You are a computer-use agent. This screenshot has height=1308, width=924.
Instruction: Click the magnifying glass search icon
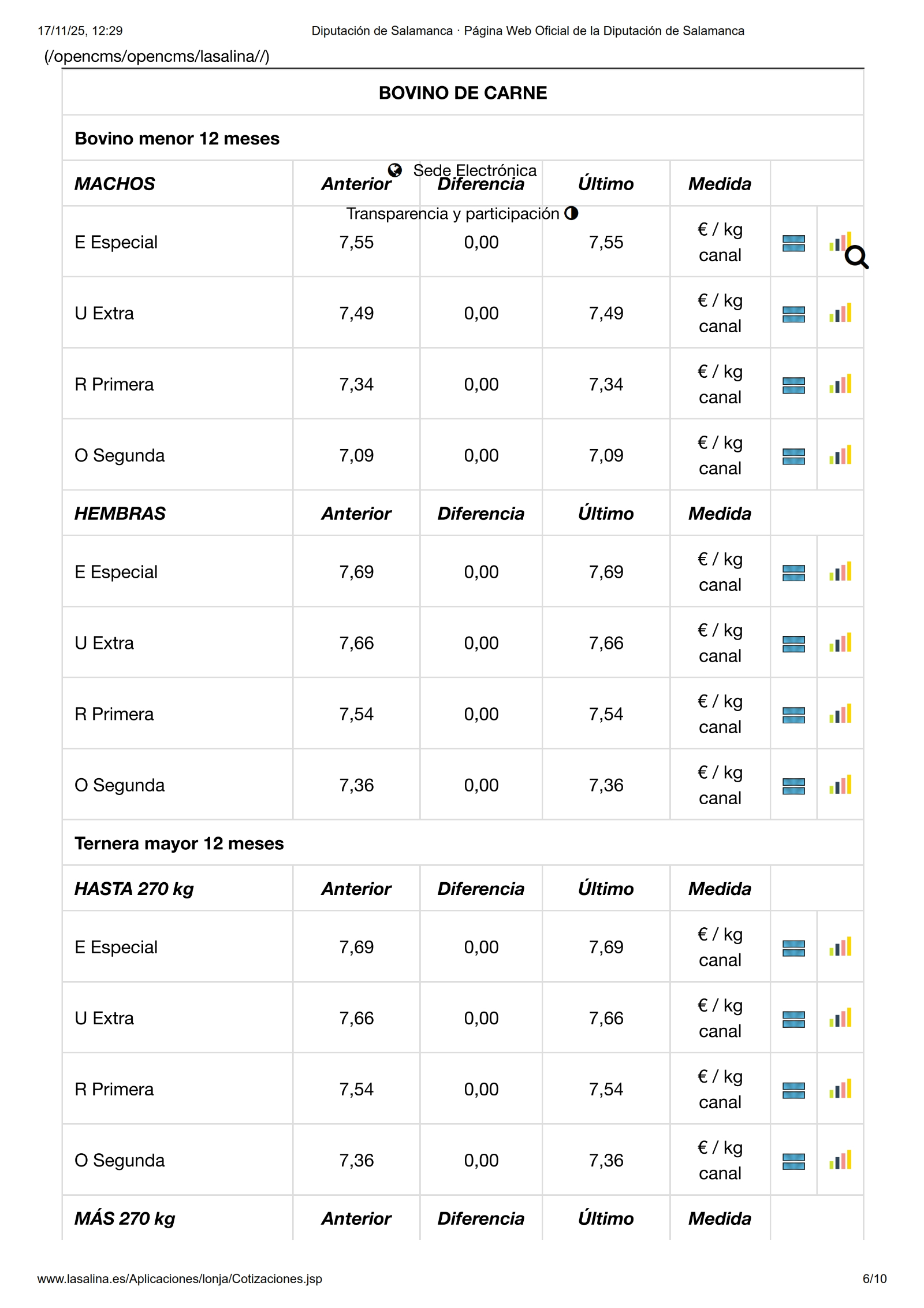tap(856, 257)
